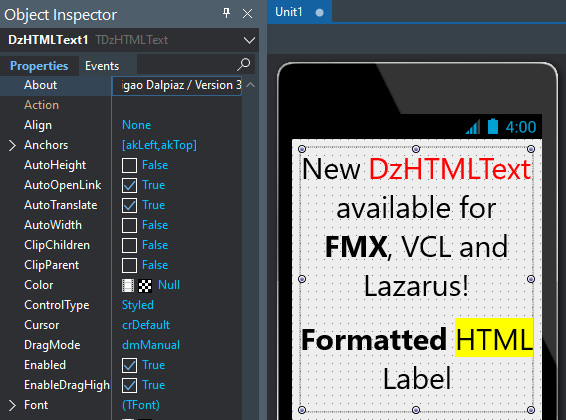
Task: Click the scroll up arrow in property list
Action: pos(251,85)
